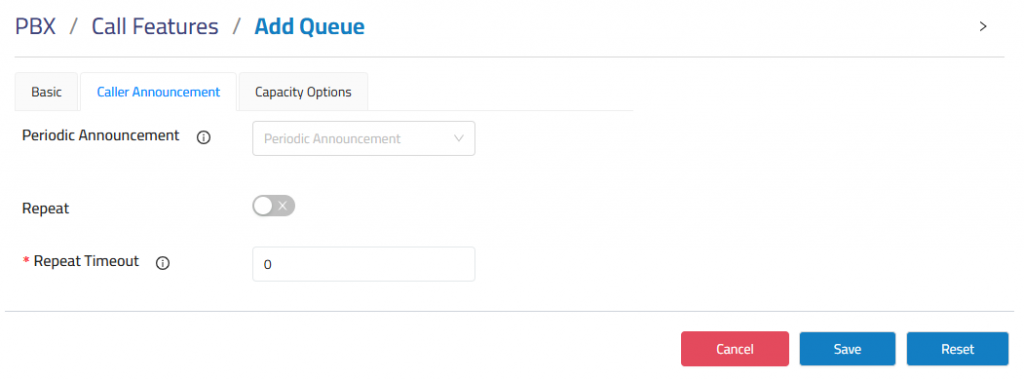Open the Capacity Options tab
This screenshot has height=380, width=1024.
[x=303, y=92]
